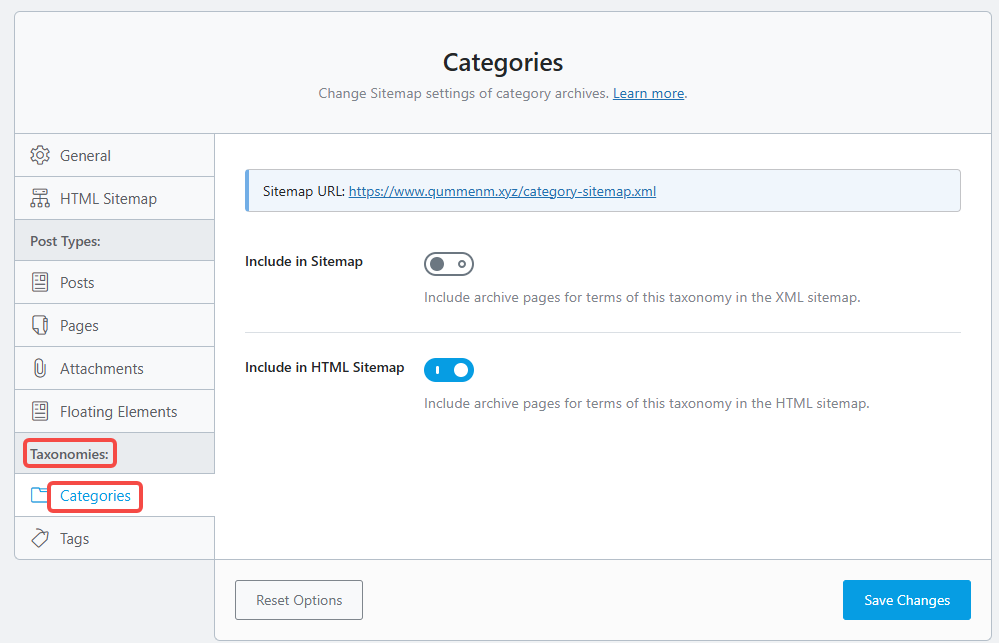Click the General gear icon
Screen dimensions: 999x643
tap(40, 155)
